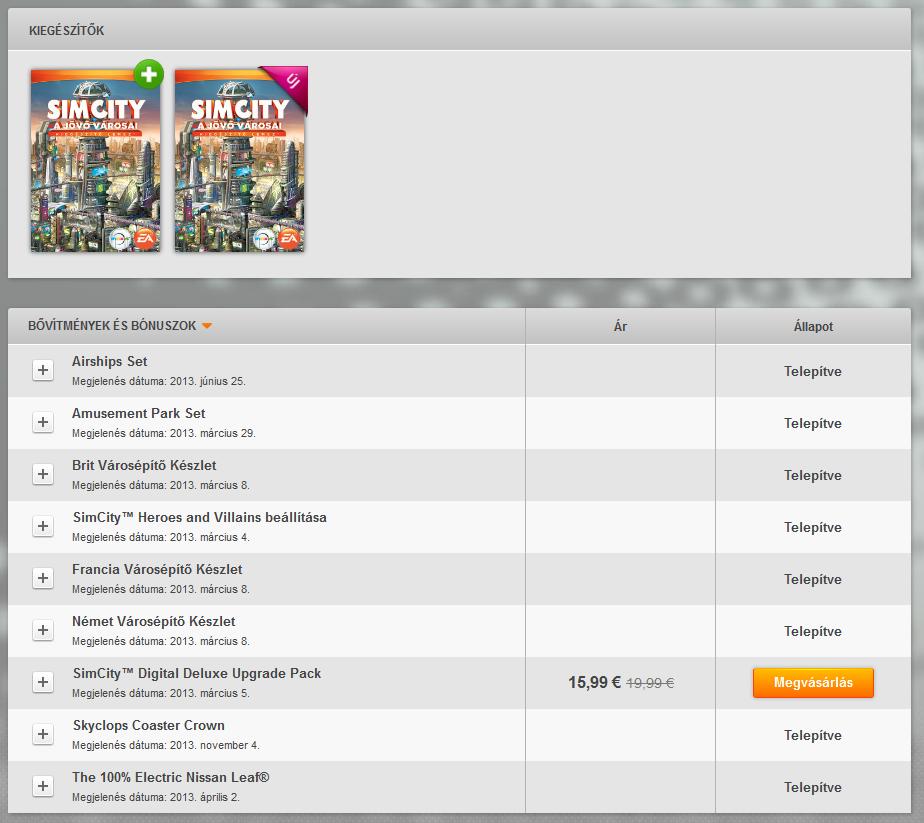Click the pink Új ribbon badge
924x823 pixels.
pyautogui.click(x=291, y=81)
